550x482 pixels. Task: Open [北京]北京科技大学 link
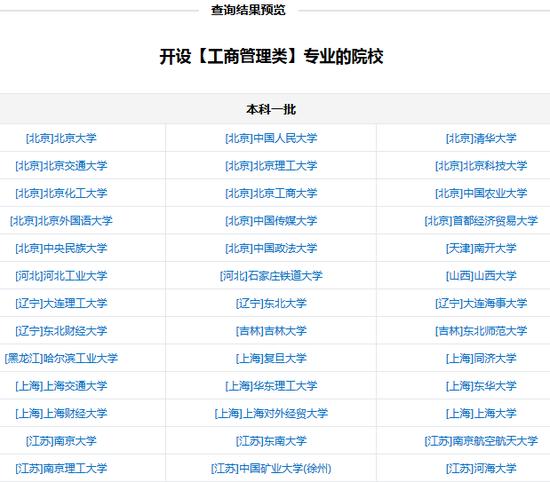click(481, 166)
